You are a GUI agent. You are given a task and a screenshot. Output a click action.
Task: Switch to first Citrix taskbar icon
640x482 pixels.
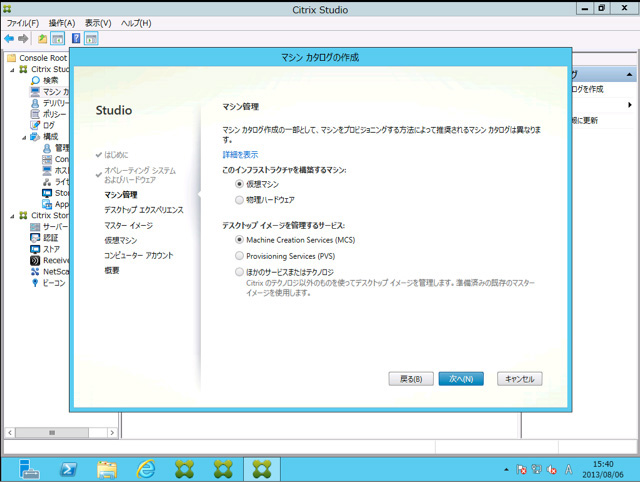(184, 469)
